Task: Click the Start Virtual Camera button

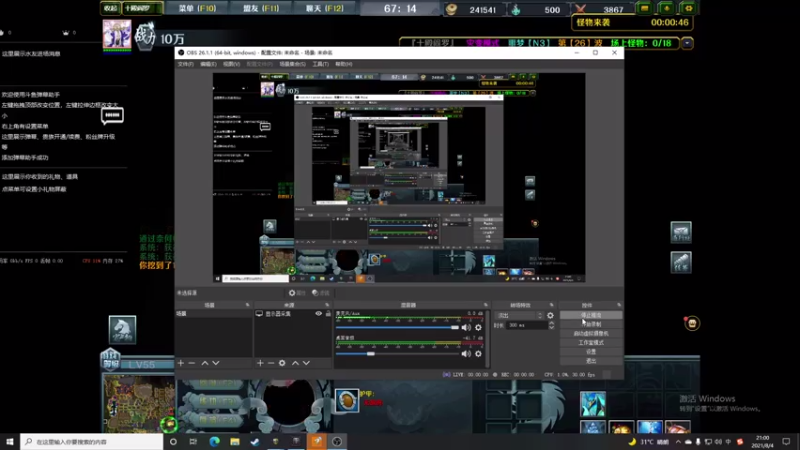Action: pyautogui.click(x=591, y=334)
